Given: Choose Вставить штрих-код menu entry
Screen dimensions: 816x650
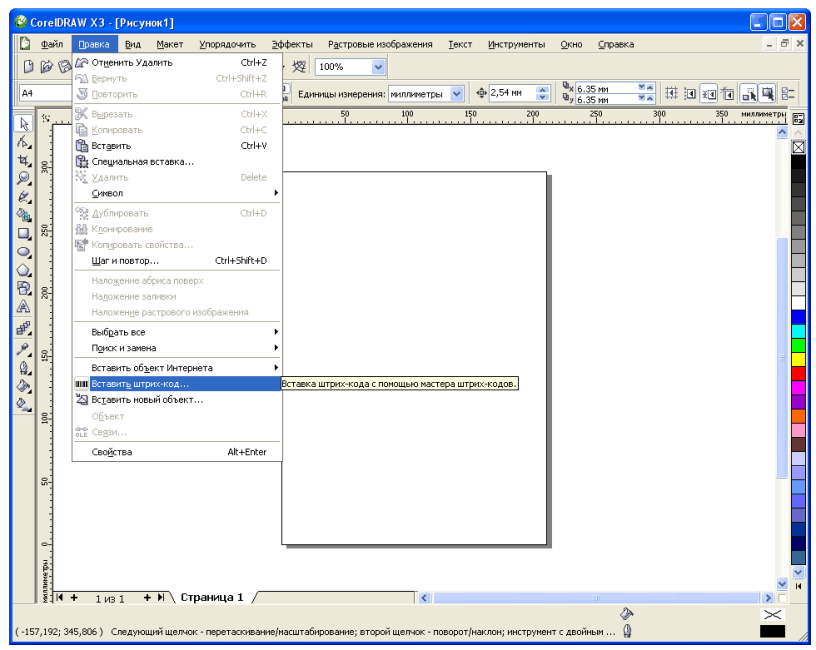Looking at the screenshot, I should [177, 384].
